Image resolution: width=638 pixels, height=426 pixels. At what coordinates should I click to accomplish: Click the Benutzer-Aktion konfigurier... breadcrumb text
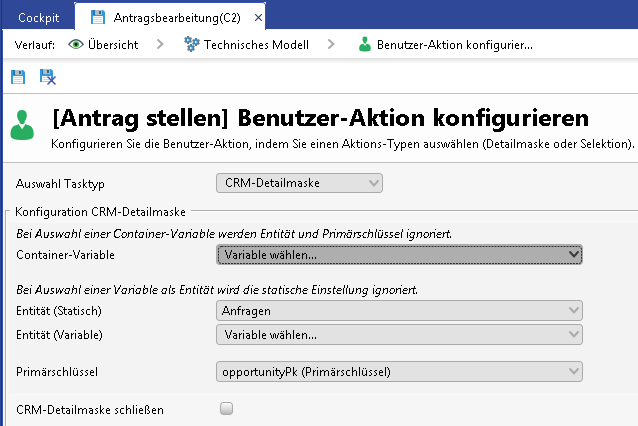[x=454, y=45]
